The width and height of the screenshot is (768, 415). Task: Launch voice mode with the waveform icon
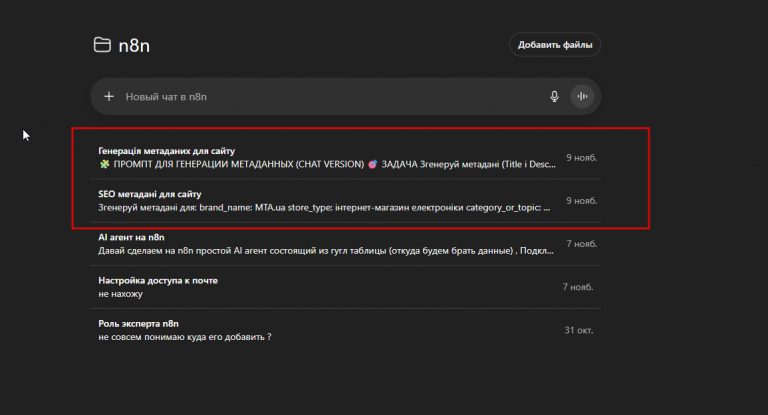pos(582,97)
